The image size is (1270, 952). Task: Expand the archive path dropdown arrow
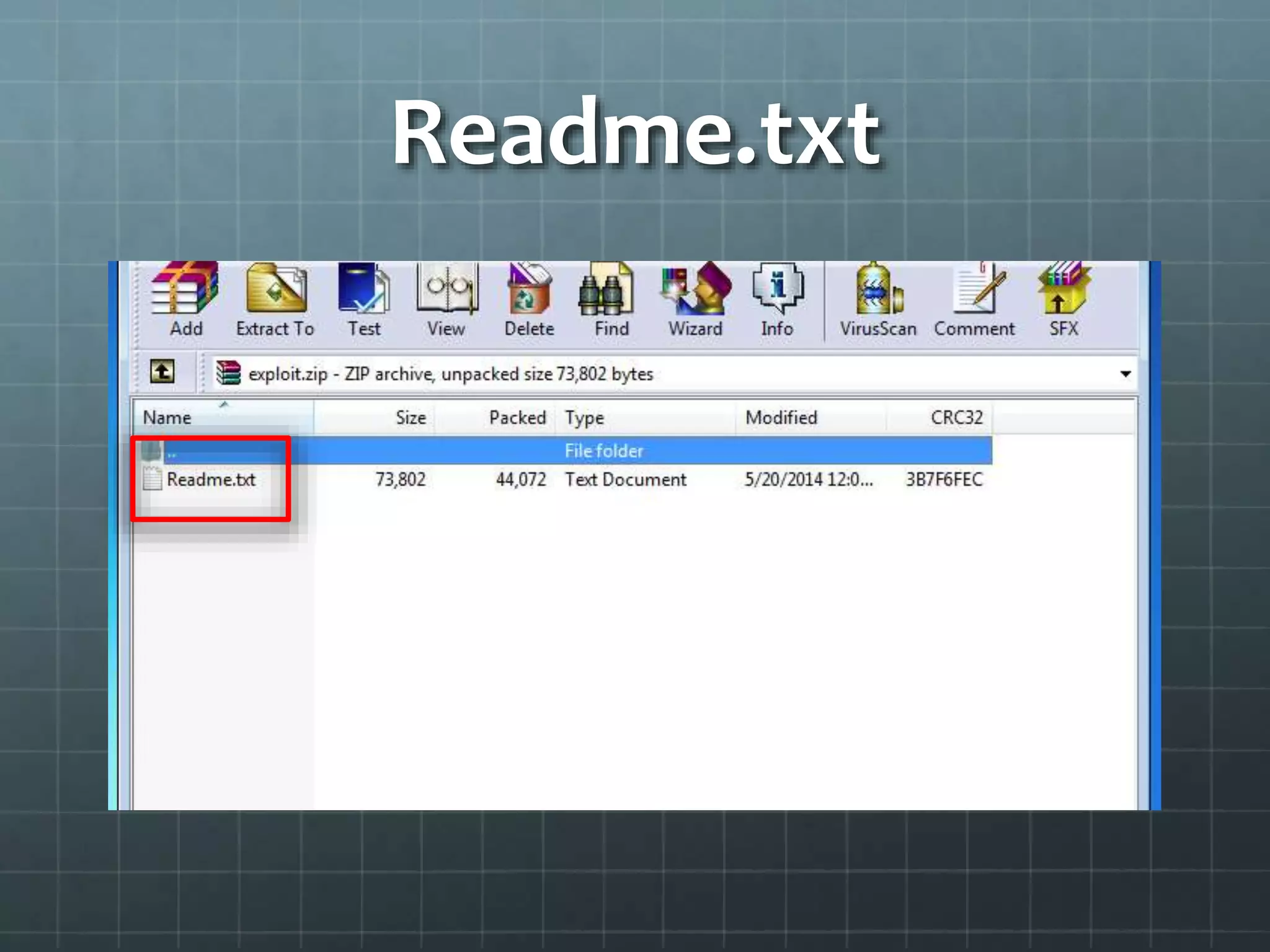1126,374
